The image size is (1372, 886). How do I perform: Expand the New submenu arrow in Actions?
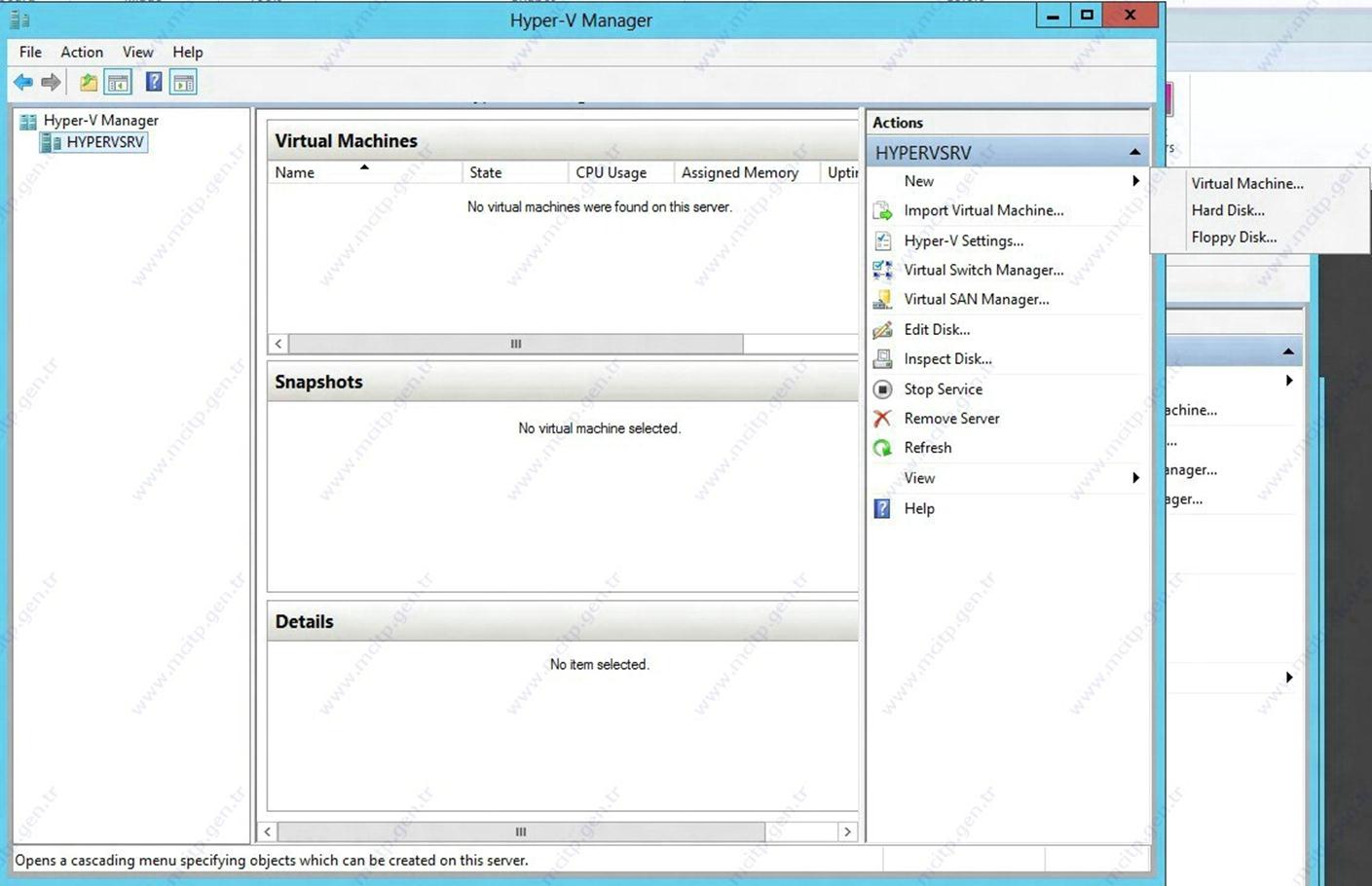[1135, 181]
